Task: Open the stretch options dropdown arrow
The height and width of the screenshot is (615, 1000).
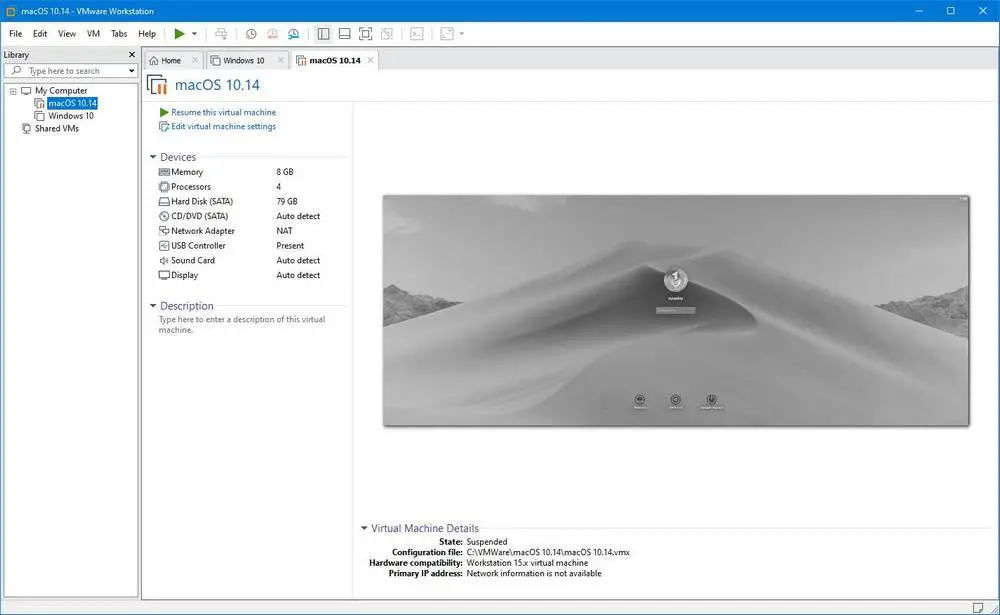Action: (x=462, y=34)
